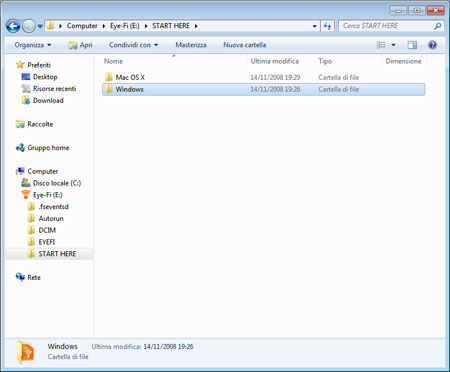Sort by the Ultima modifica column header
The height and width of the screenshot is (372, 450).
275,61
